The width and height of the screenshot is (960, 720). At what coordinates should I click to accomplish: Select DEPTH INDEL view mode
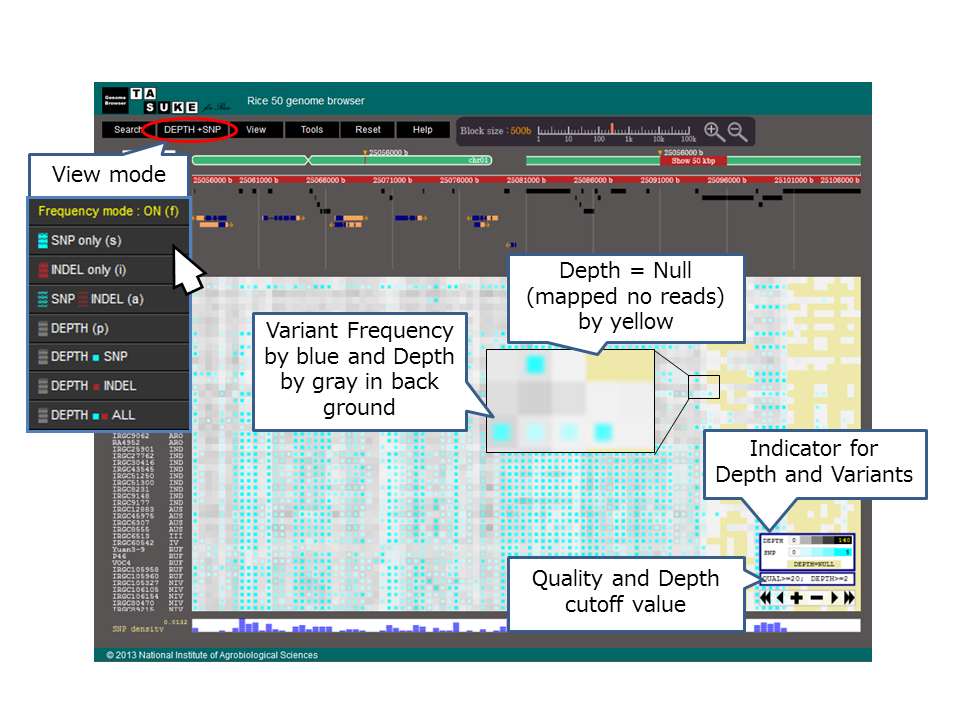point(108,386)
